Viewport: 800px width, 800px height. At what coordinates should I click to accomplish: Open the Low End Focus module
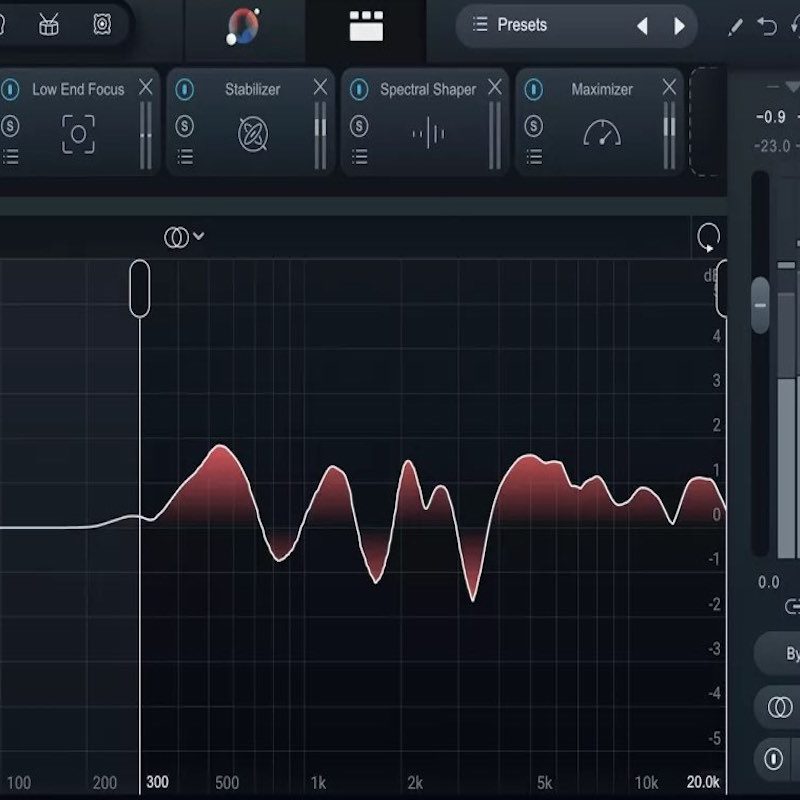pos(78,134)
